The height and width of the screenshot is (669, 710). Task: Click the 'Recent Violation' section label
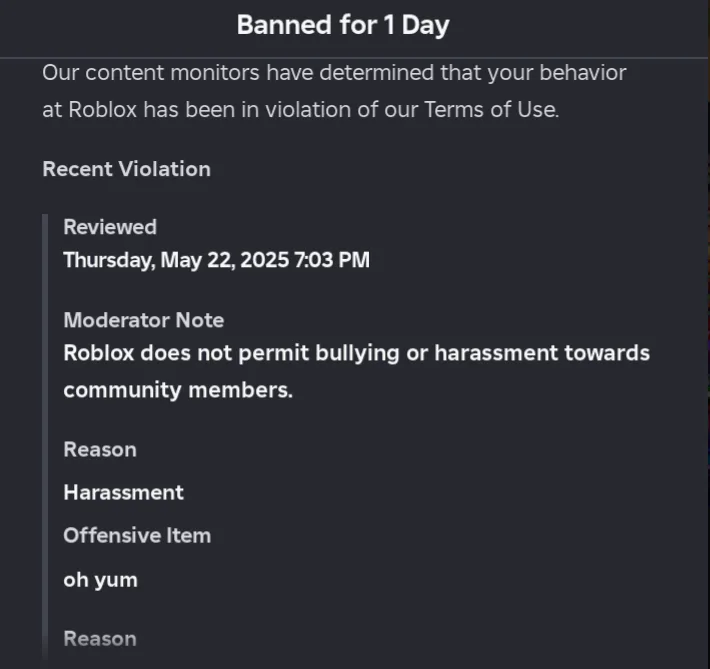[126, 169]
